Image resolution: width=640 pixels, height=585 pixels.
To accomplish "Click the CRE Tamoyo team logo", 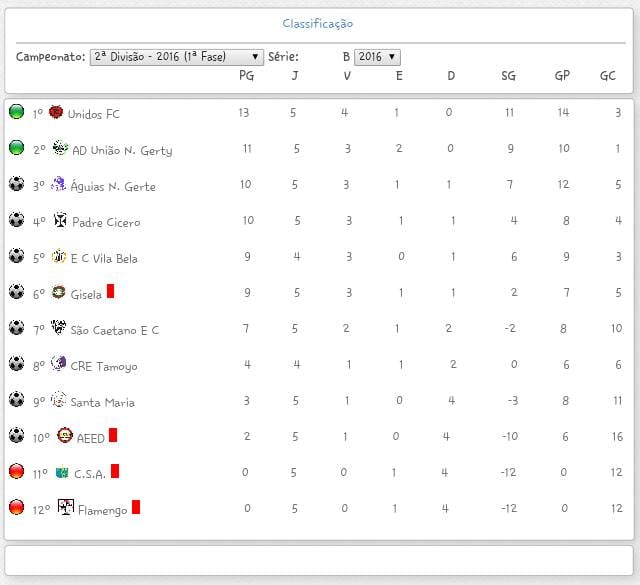I will point(58,365).
